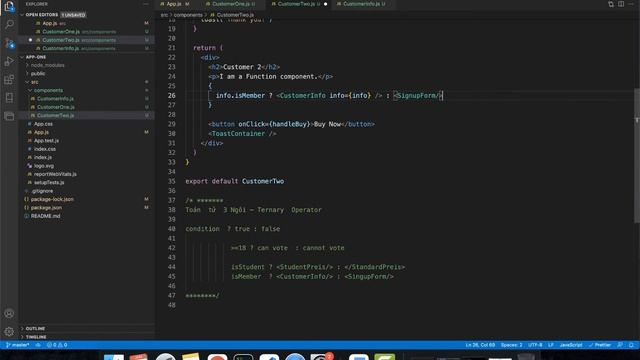Expand the Outline section

tap(35, 329)
